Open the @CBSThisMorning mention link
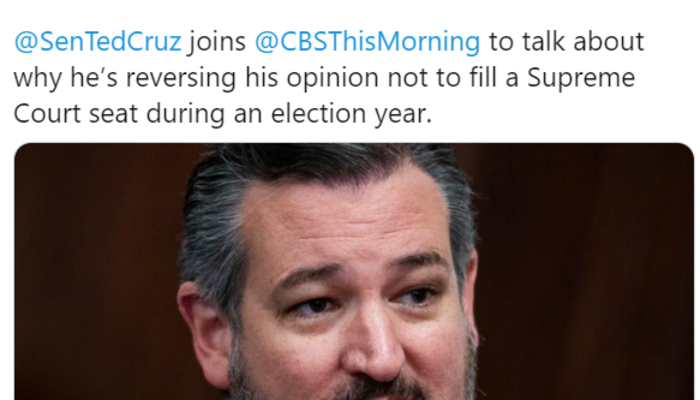 (x=367, y=43)
